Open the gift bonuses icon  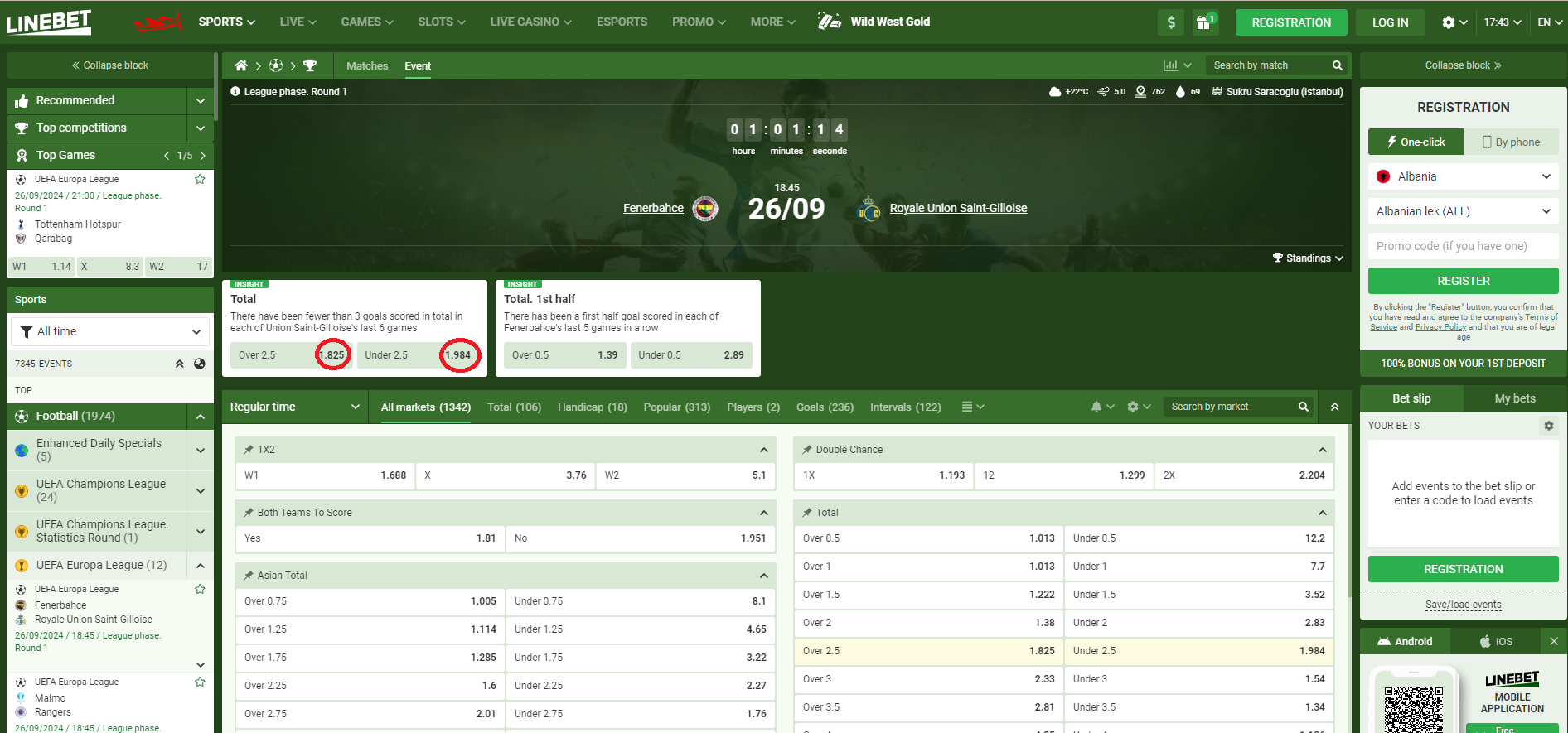1204,22
